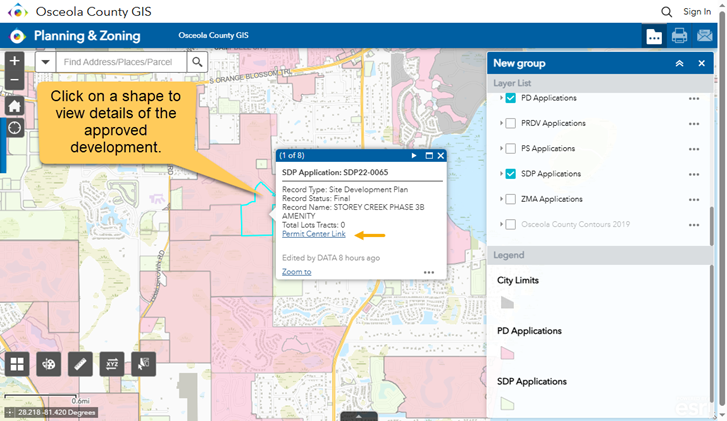Viewport: 727px width, 421px height.
Task: Open PRDV Applications layer options menu
Action: pyautogui.click(x=694, y=124)
